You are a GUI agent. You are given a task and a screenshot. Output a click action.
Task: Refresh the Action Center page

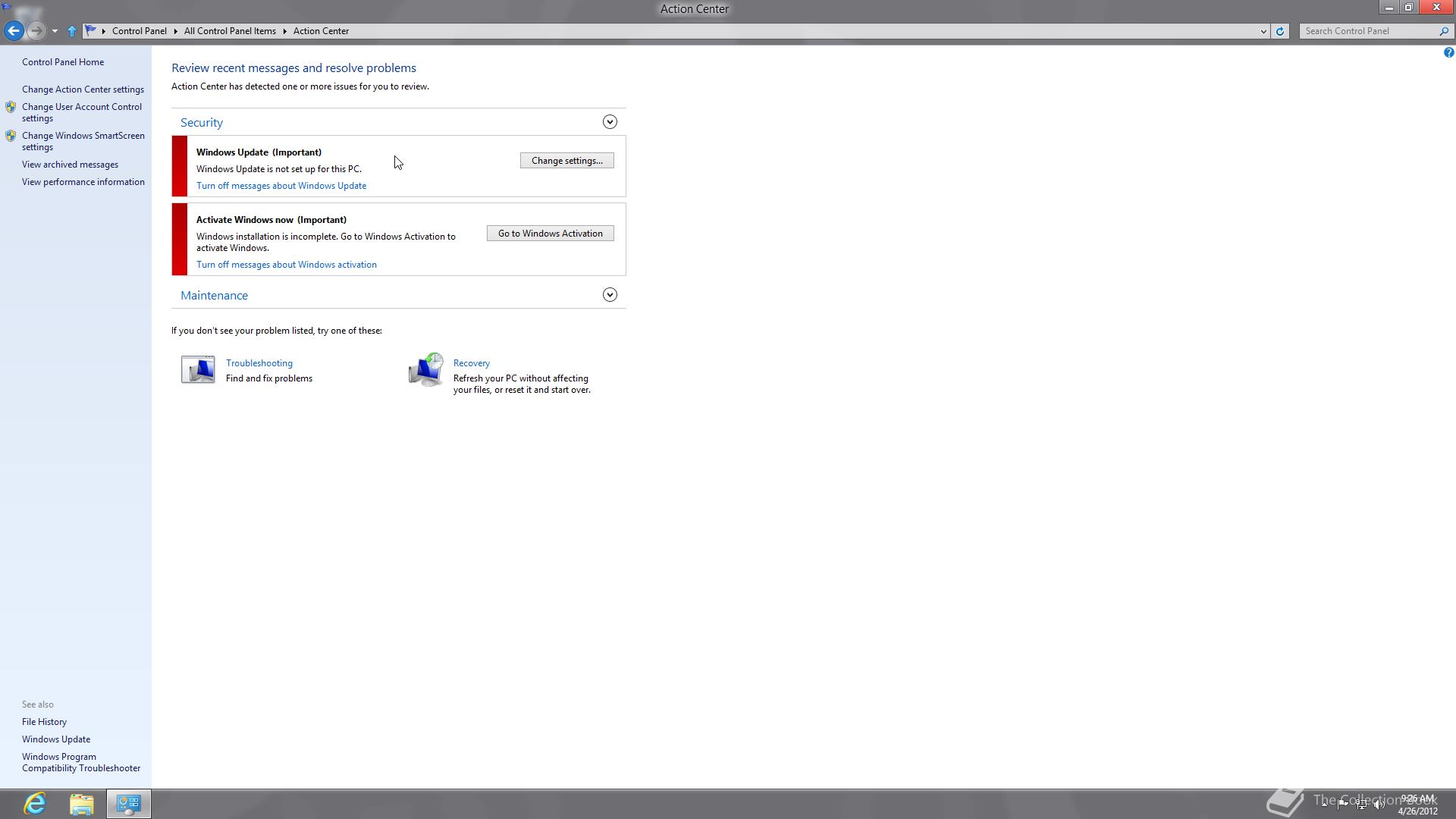(x=1280, y=31)
